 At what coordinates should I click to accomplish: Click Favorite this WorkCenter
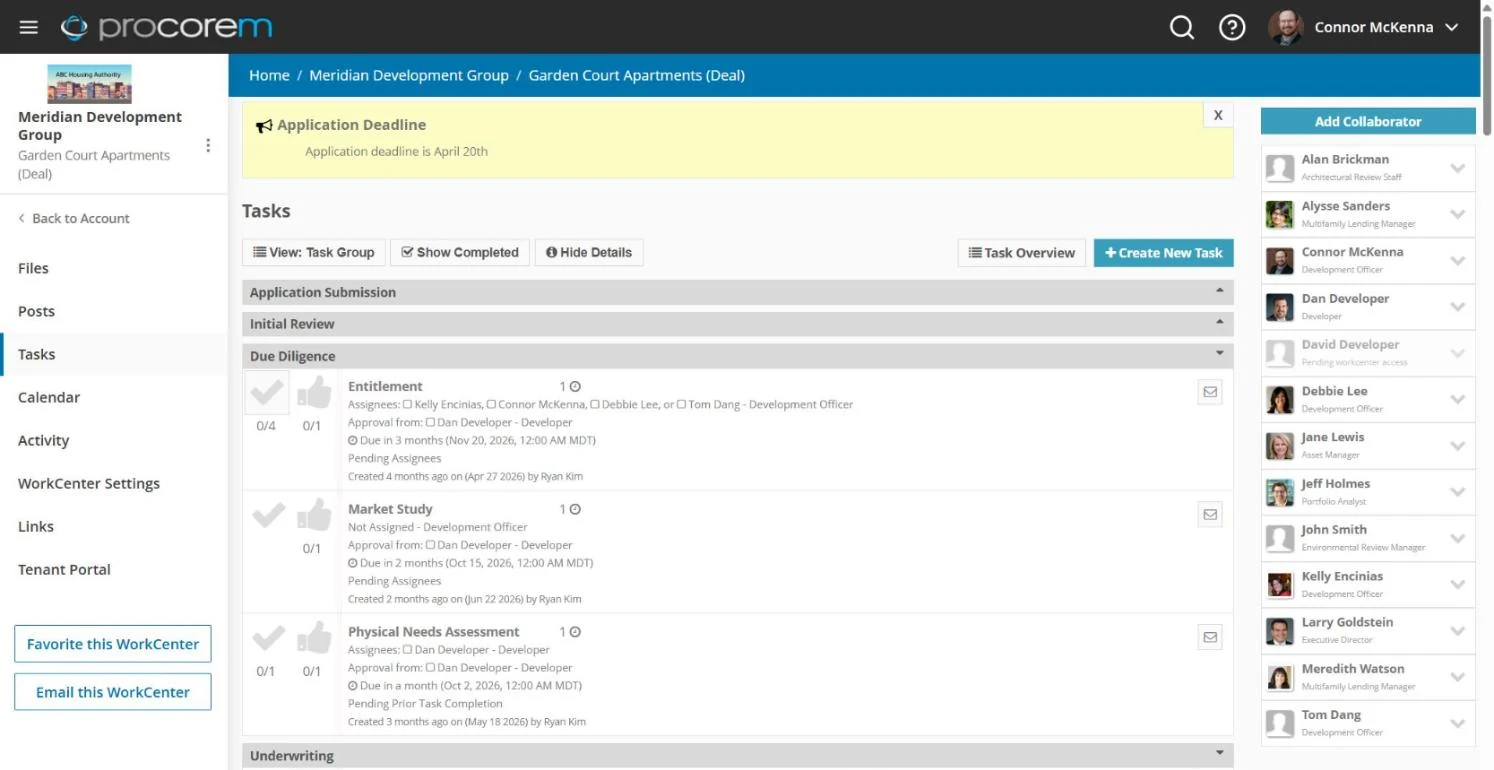coord(113,644)
